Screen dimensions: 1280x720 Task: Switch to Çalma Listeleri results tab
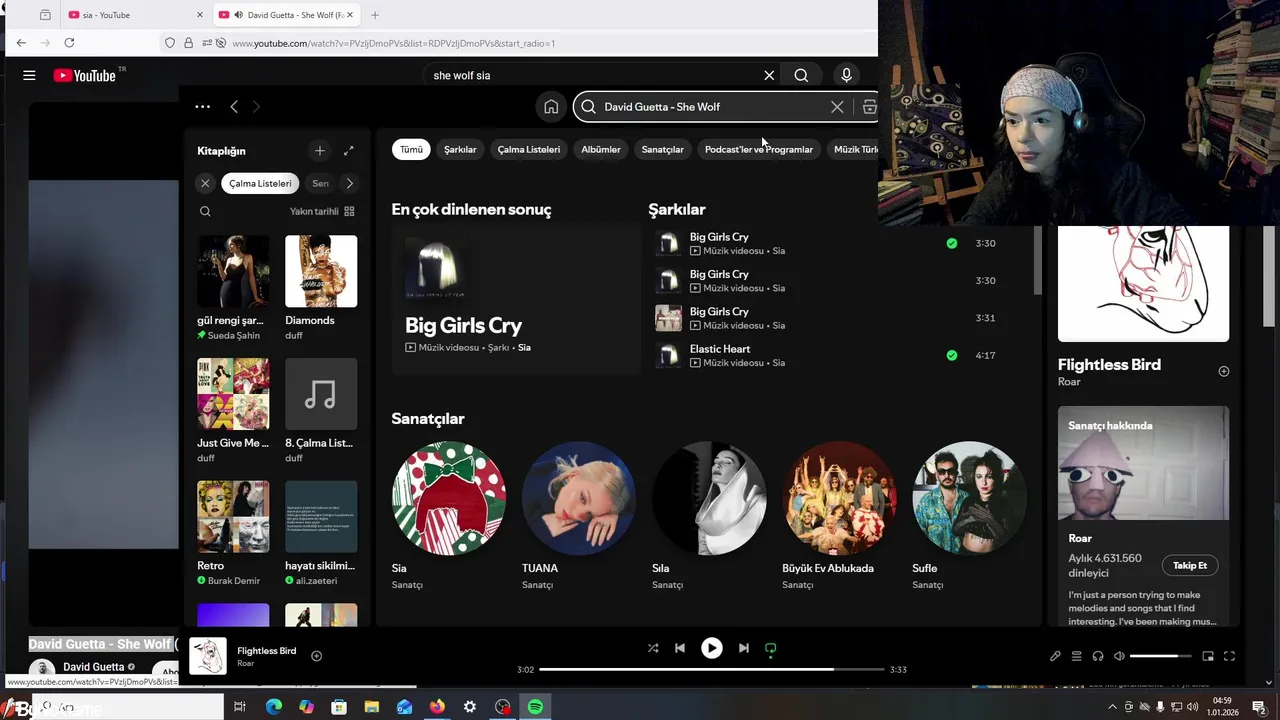529,149
